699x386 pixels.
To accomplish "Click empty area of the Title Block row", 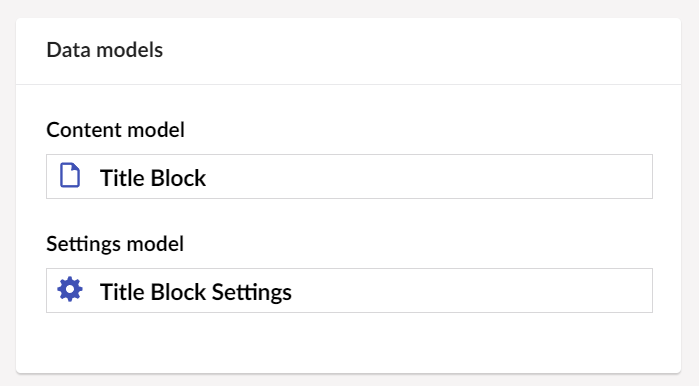I will point(428,177).
